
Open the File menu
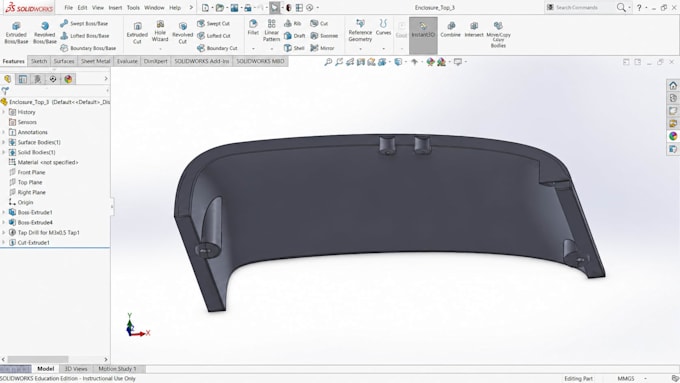coord(69,7)
